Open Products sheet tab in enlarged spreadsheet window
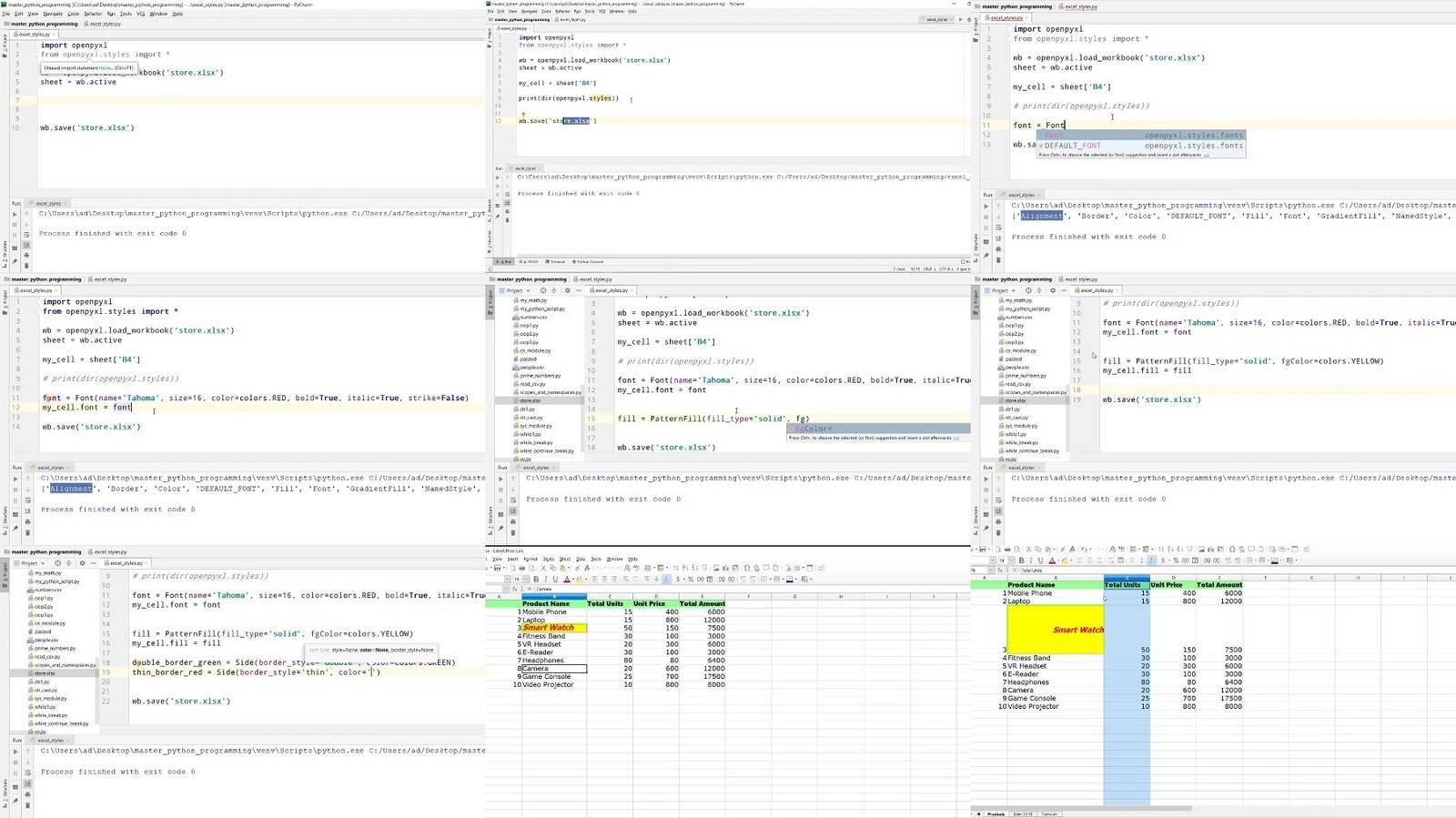The height and width of the screenshot is (818, 1456). (x=996, y=814)
